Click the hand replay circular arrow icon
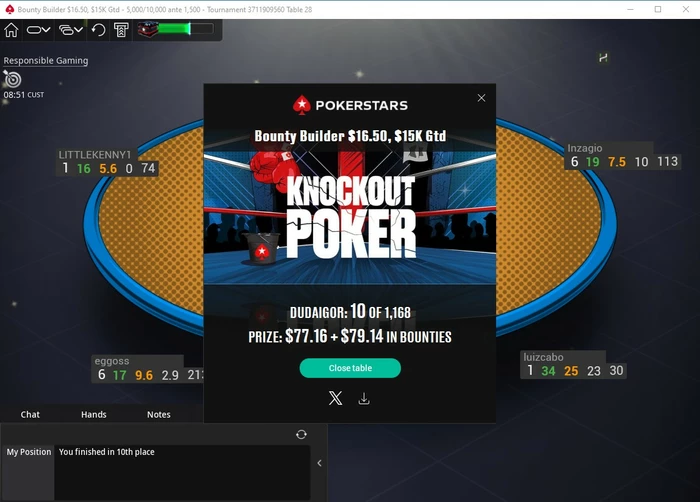The width and height of the screenshot is (700, 502). pyautogui.click(x=98, y=30)
